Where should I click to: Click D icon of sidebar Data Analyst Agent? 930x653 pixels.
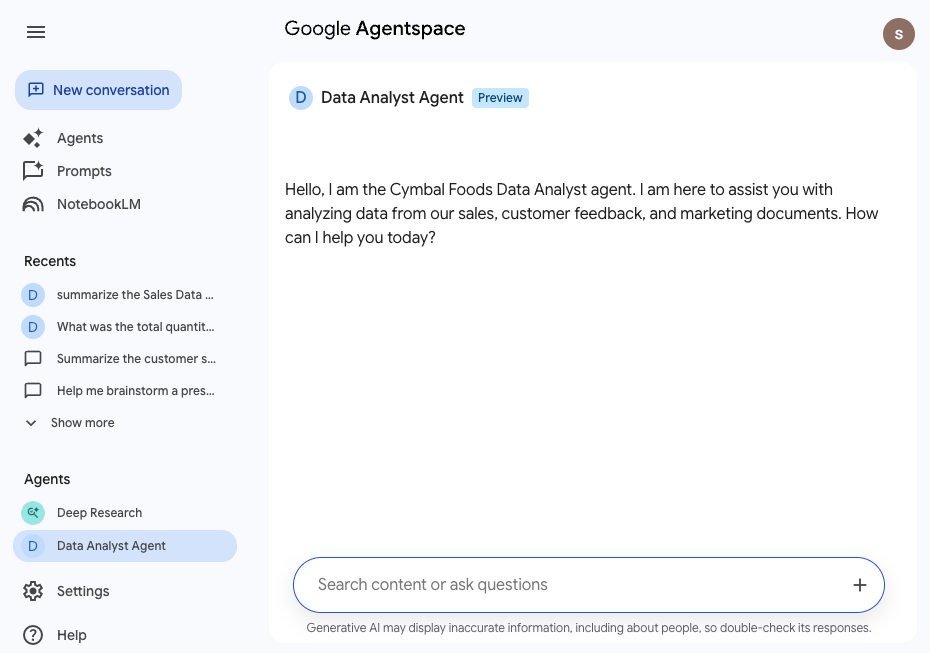pos(33,546)
